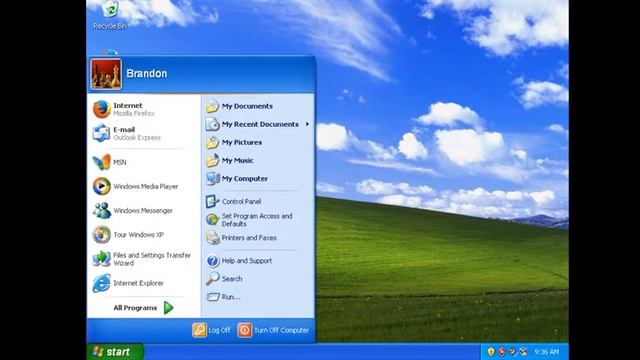Screen dimensions: 640x360
Task: Click the 9:36 AM taskbar clock
Action: pyautogui.click(x=547, y=352)
